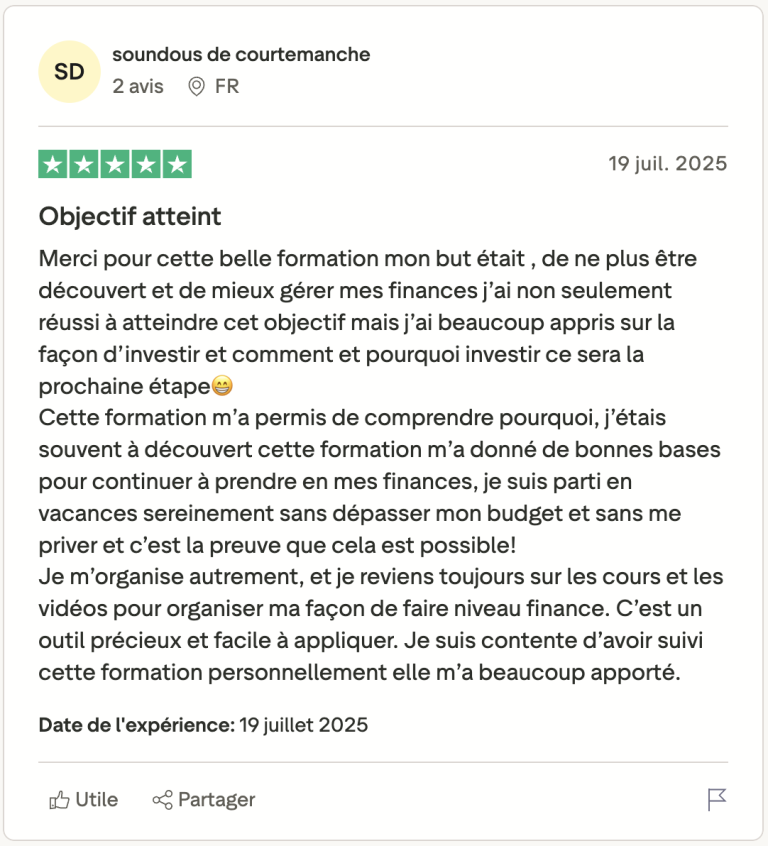Report the review with the flag icon
The width and height of the screenshot is (768, 846).
(x=716, y=799)
